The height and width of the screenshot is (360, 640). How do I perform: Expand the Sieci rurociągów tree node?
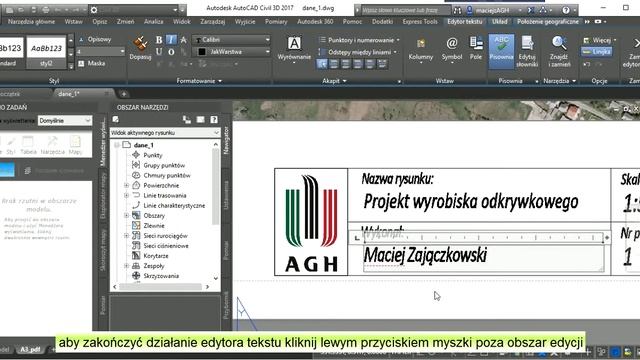[x=126, y=236]
